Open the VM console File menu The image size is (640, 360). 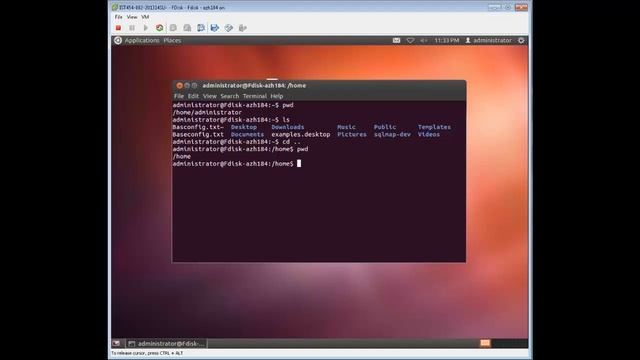[118, 17]
